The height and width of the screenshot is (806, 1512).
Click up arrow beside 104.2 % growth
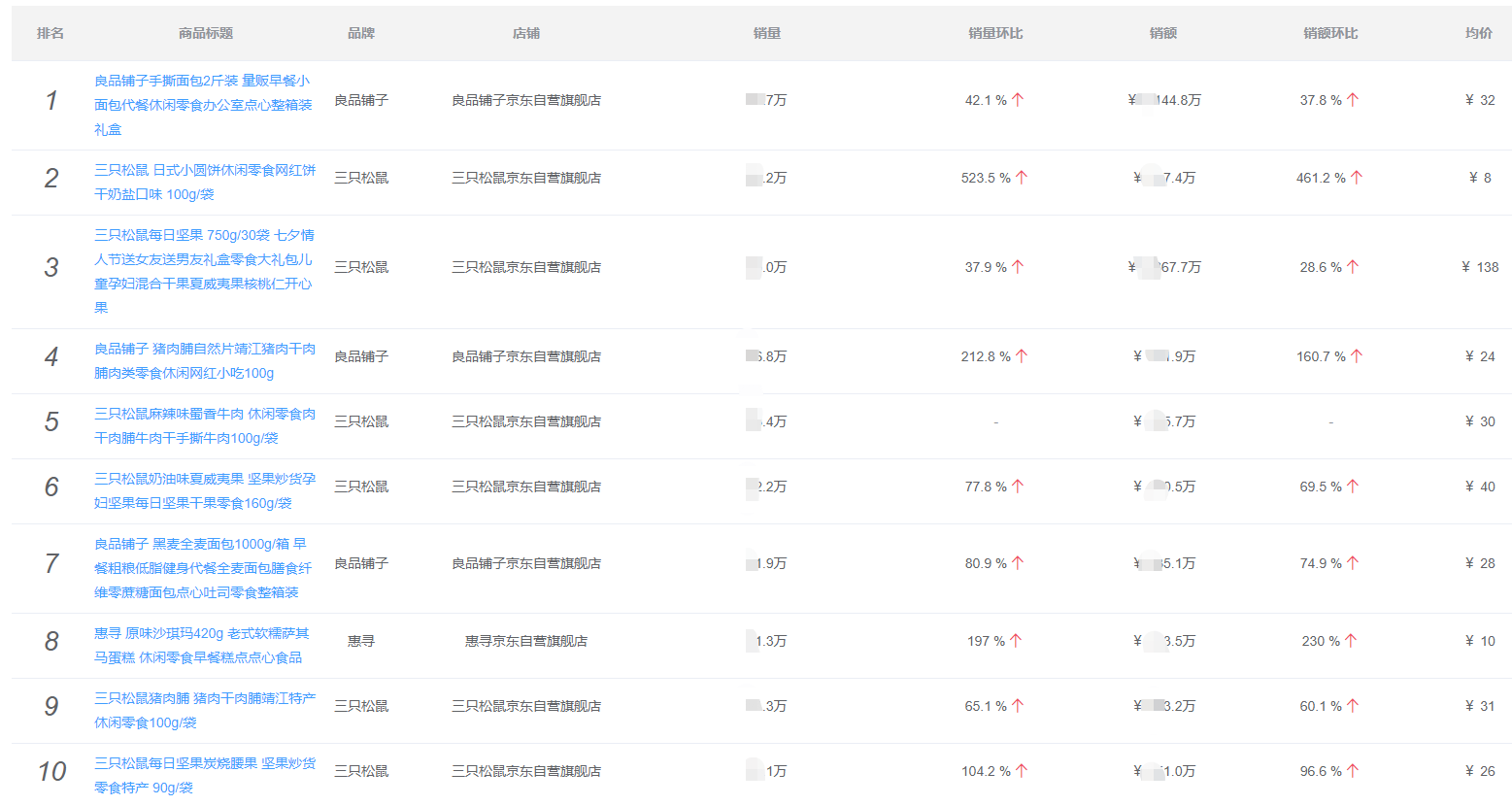click(1022, 771)
